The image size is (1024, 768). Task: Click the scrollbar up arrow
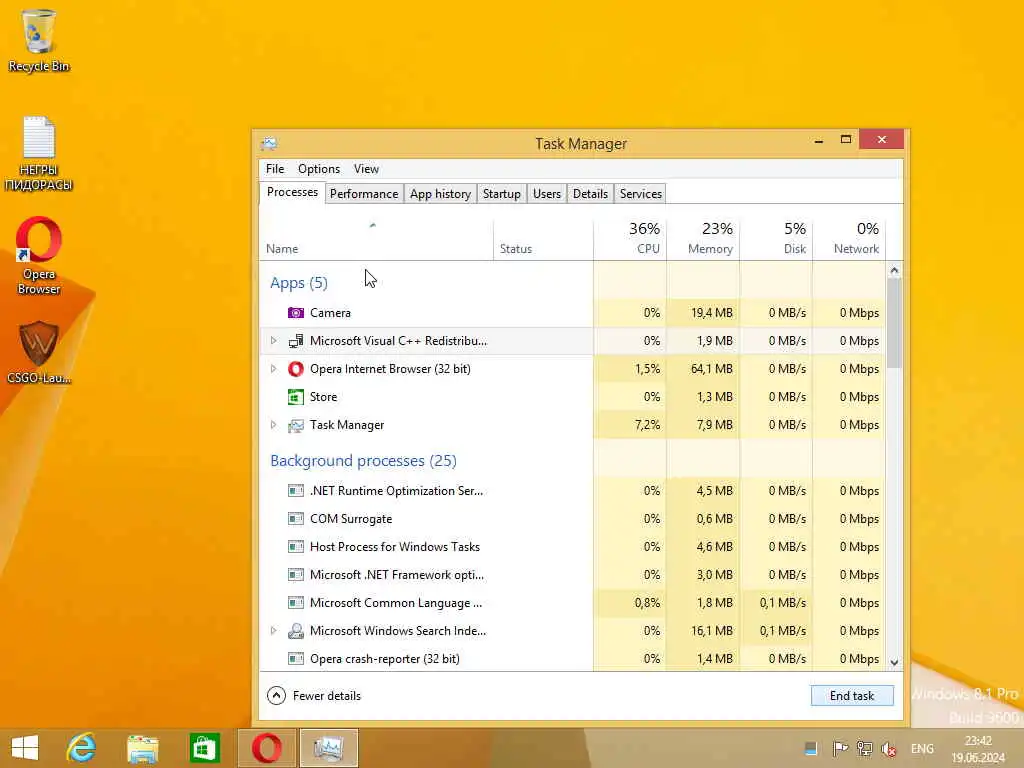coord(894,270)
